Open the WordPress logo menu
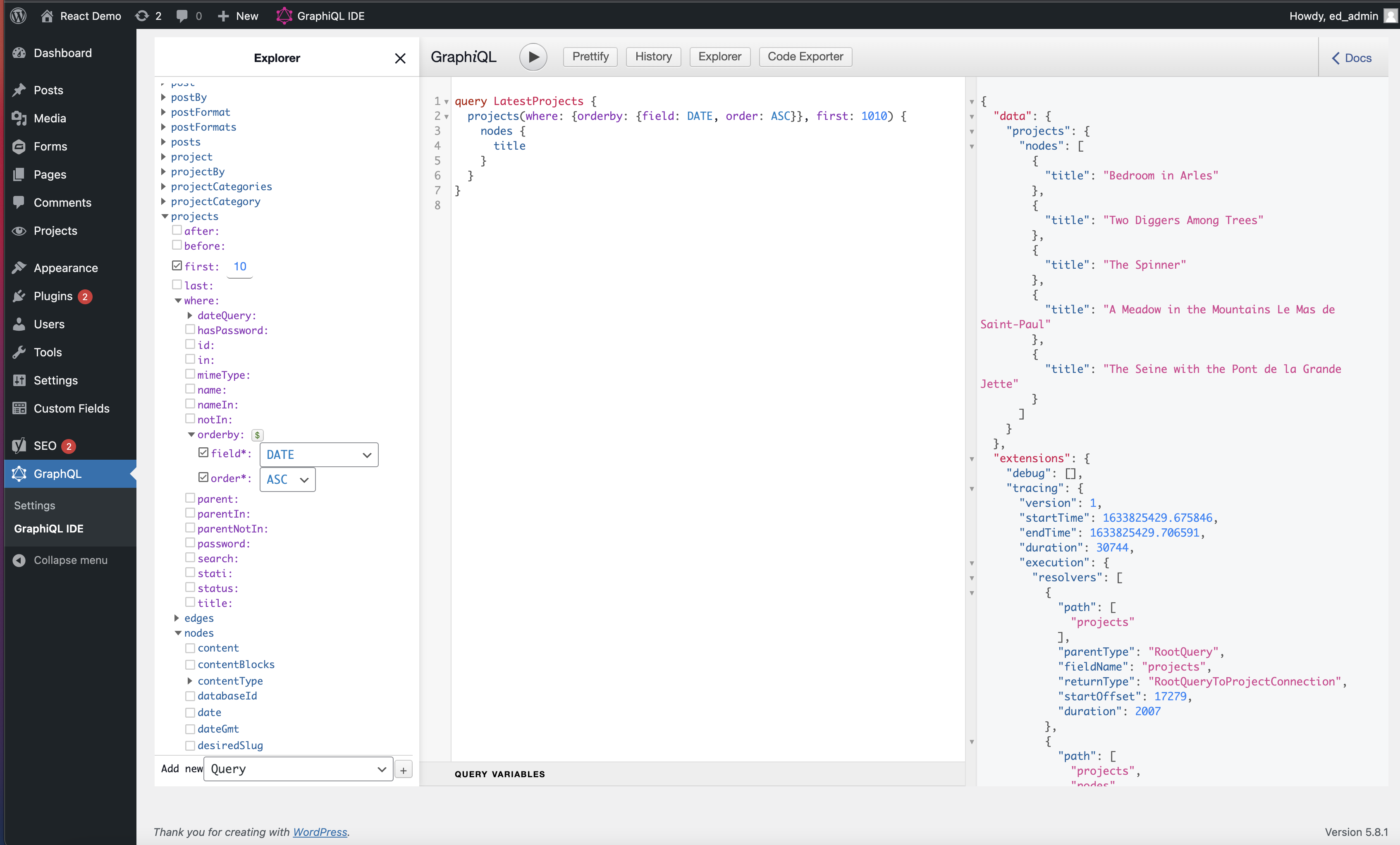The width and height of the screenshot is (1400, 845). 18,15
